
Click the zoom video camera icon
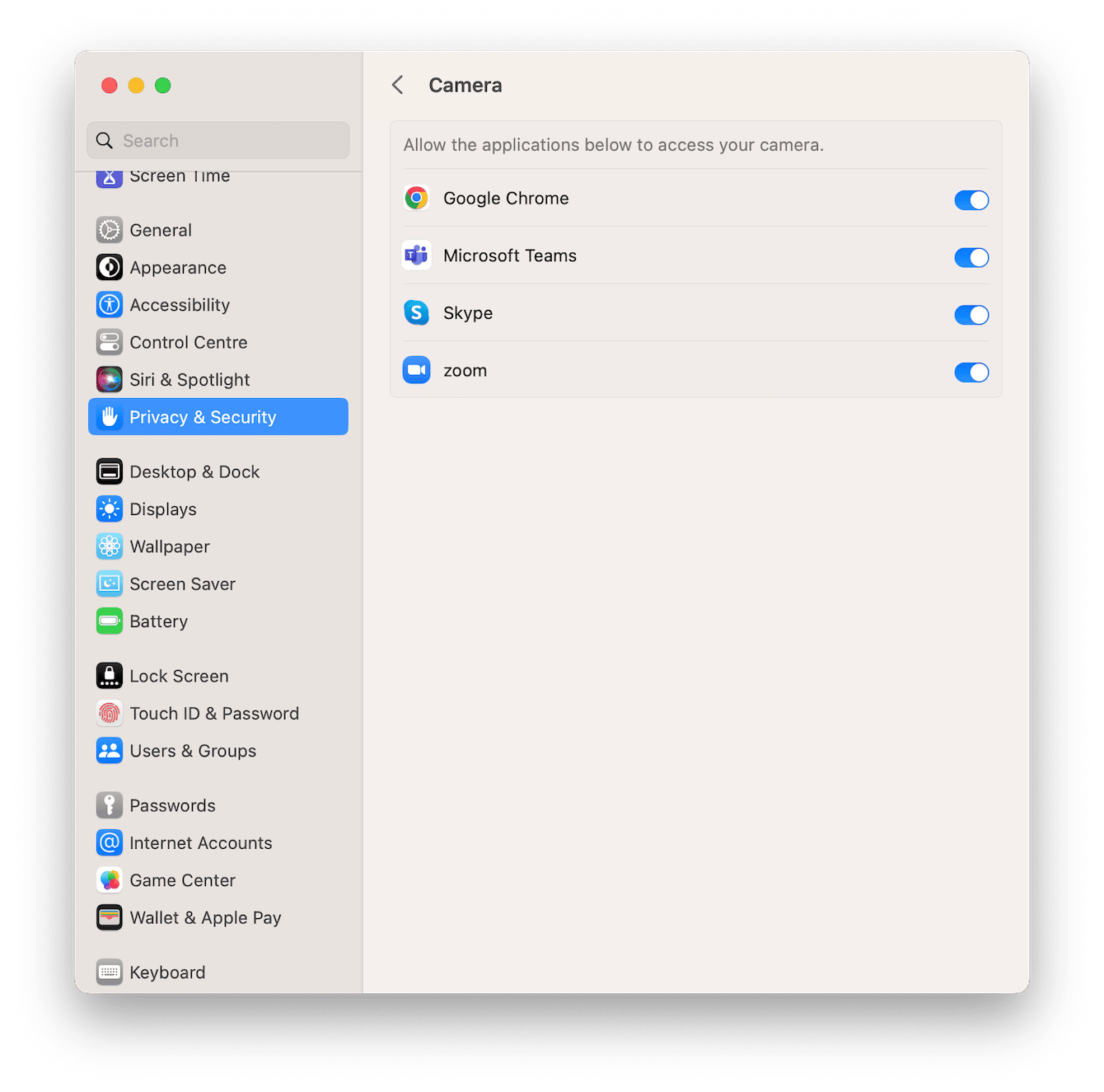tap(416, 370)
